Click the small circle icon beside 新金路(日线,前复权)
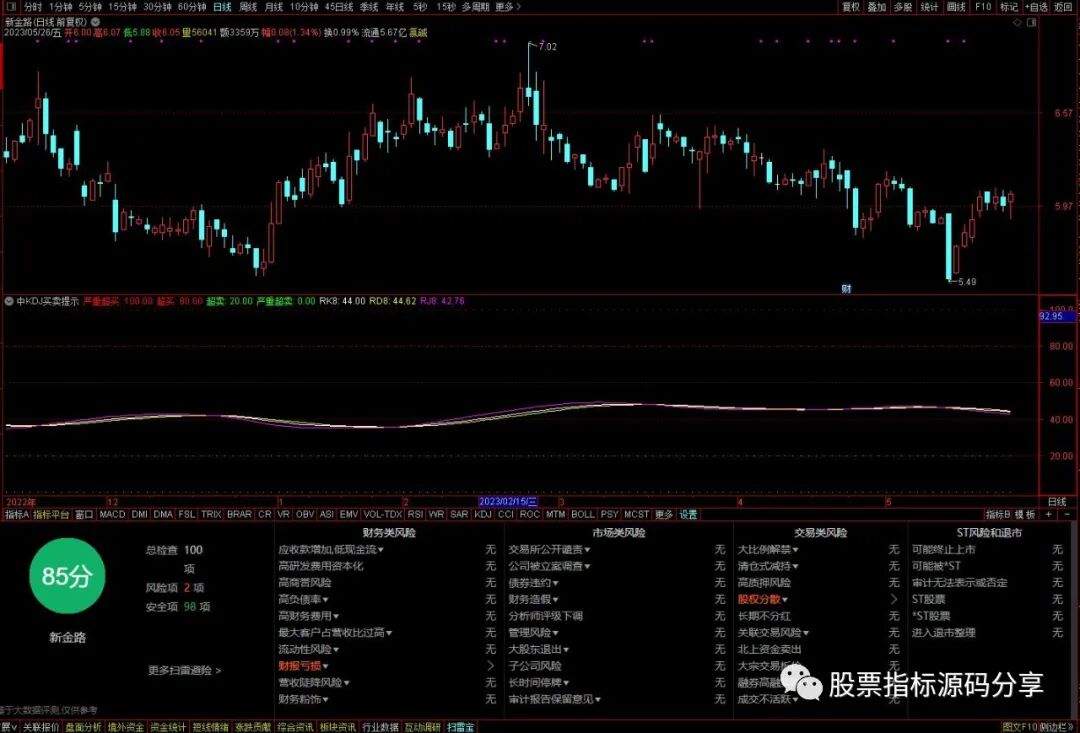1080x733 pixels. pyautogui.click(x=95, y=22)
